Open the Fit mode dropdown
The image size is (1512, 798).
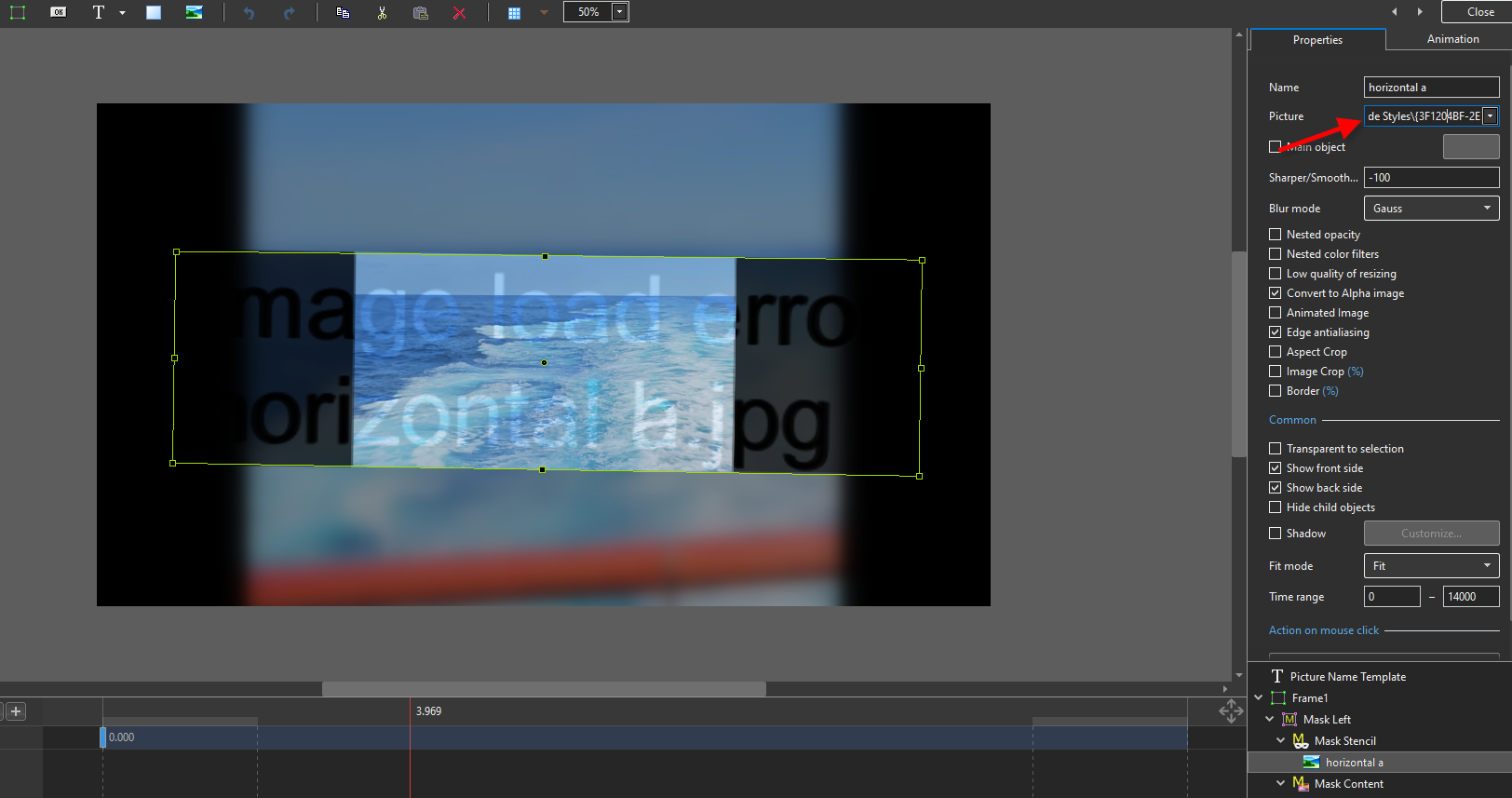point(1431,566)
